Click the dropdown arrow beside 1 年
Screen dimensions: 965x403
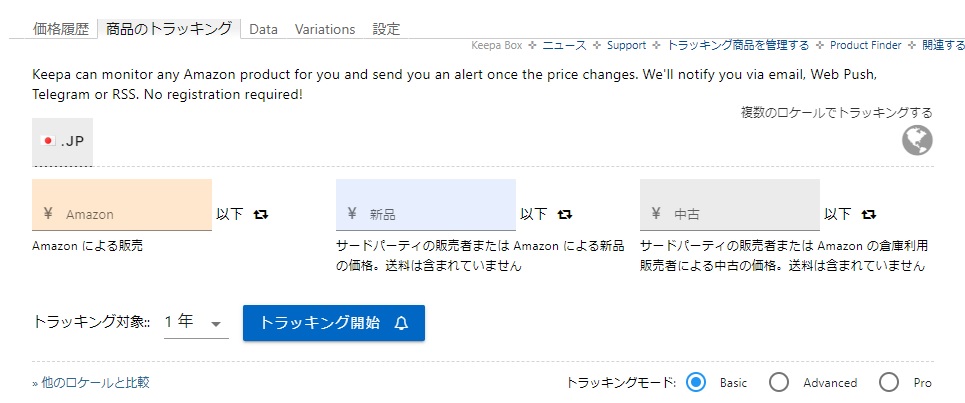216,324
